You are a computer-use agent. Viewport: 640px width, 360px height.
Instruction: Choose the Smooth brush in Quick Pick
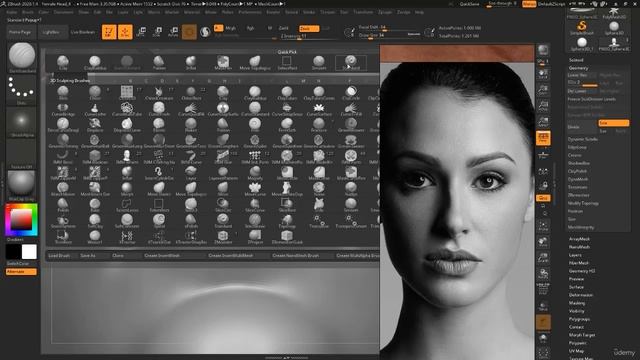pyautogui.click(x=319, y=63)
